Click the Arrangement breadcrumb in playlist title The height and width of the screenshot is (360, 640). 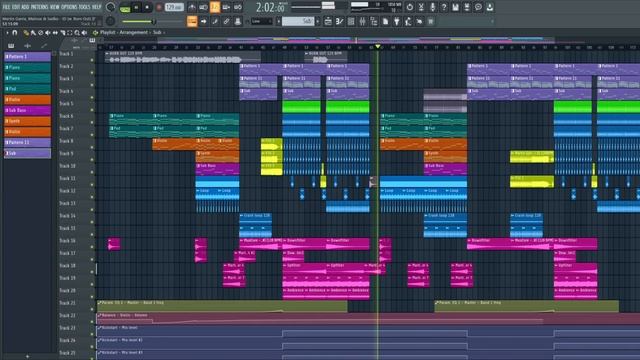coord(133,33)
